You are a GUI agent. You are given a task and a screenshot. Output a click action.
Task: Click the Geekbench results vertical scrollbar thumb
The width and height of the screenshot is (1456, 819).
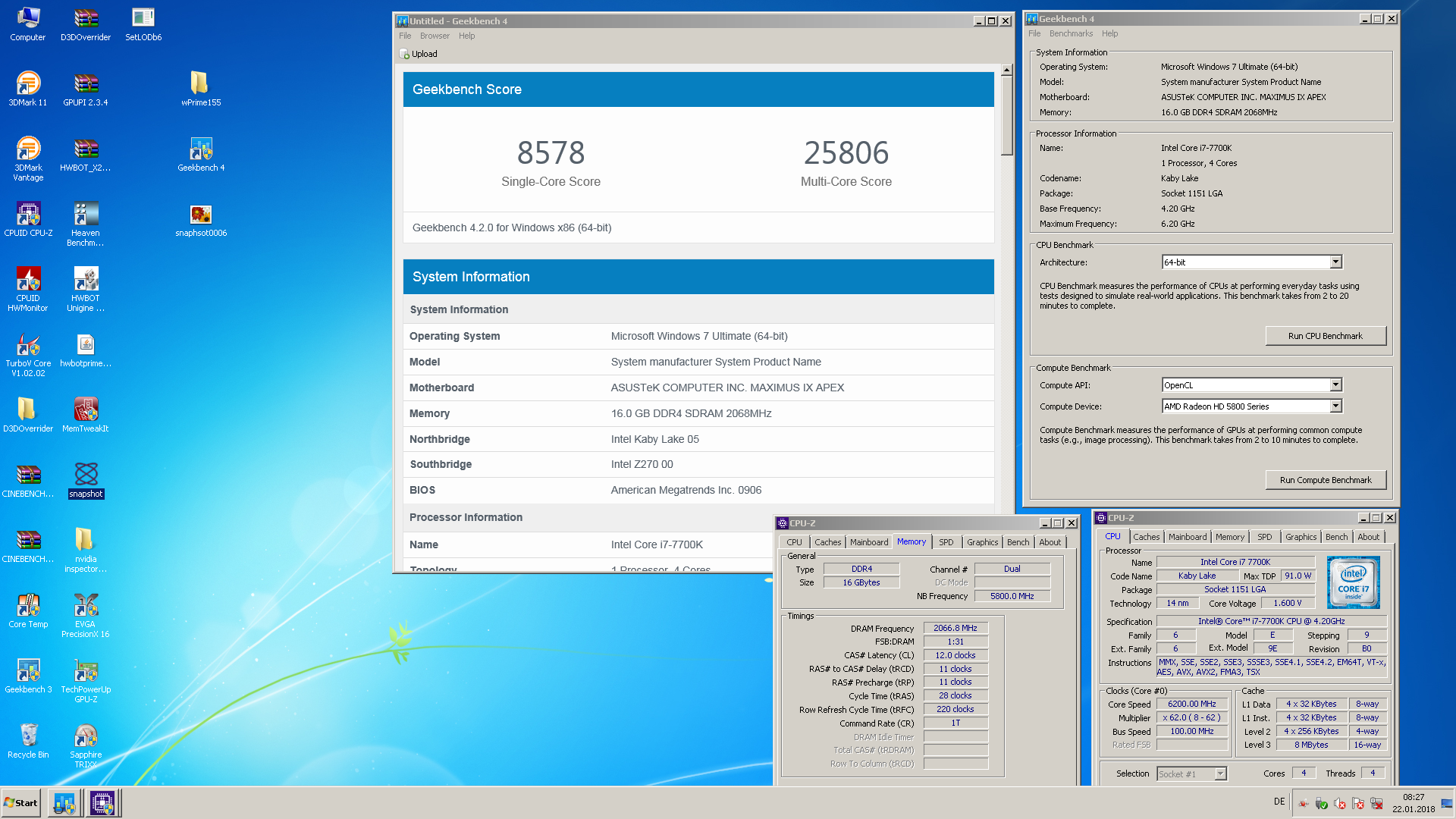click(1006, 116)
